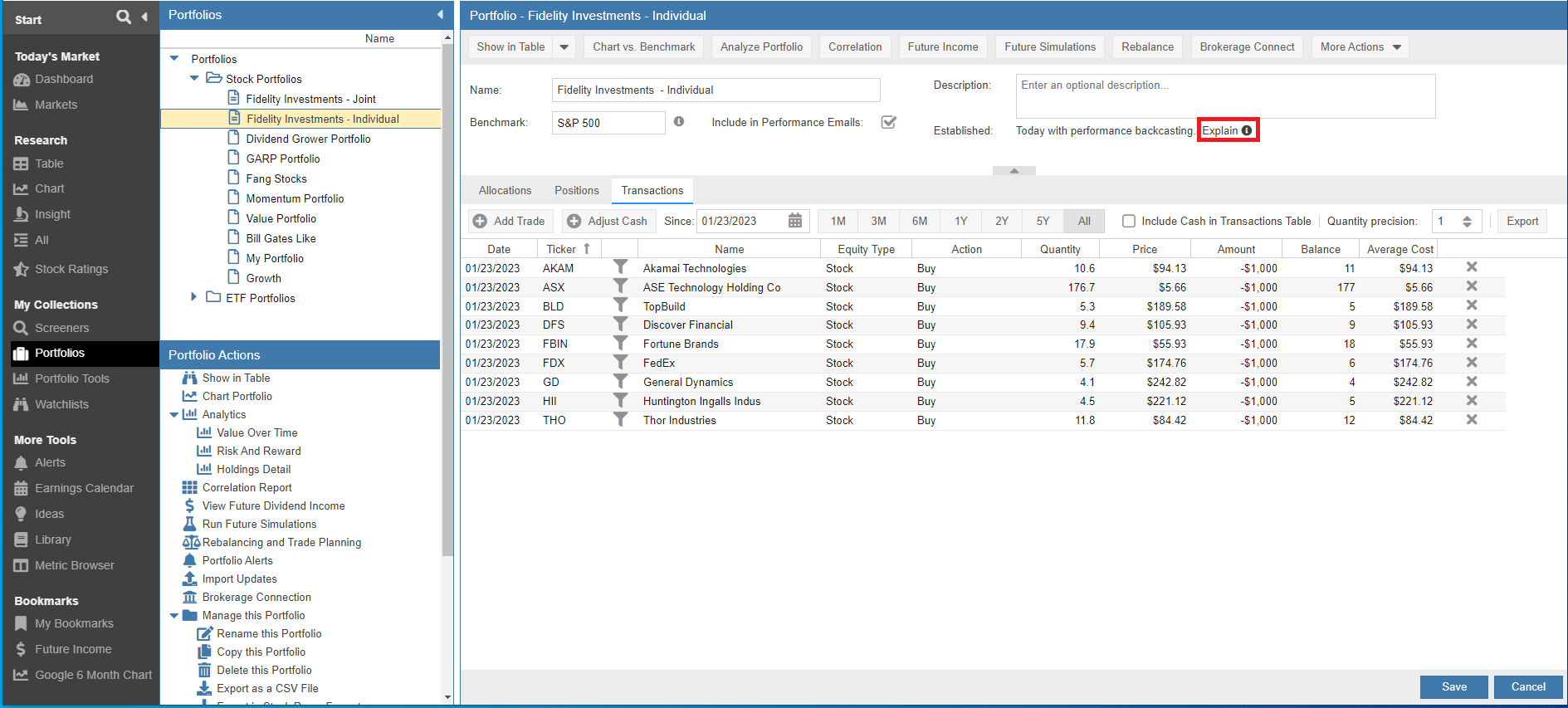Click benchmark info icon next to S&P 500
The image size is (1568, 708).
(x=679, y=121)
